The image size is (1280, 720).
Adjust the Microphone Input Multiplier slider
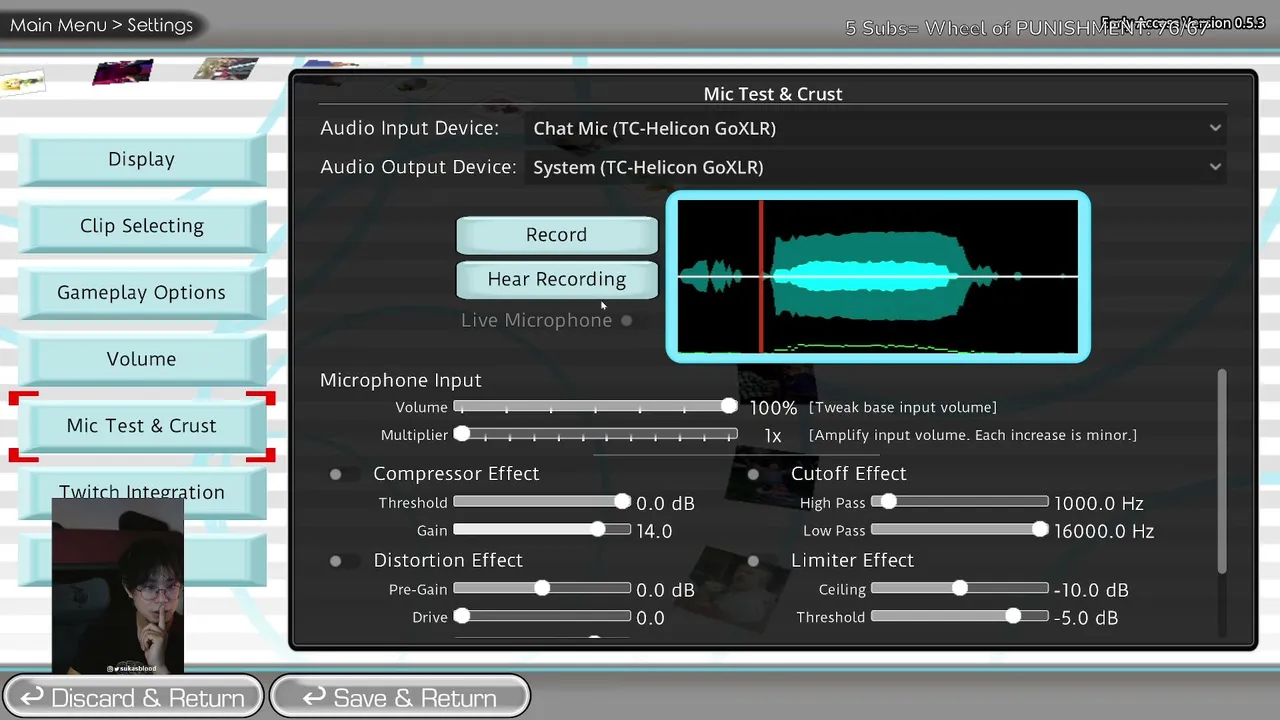coord(596,435)
